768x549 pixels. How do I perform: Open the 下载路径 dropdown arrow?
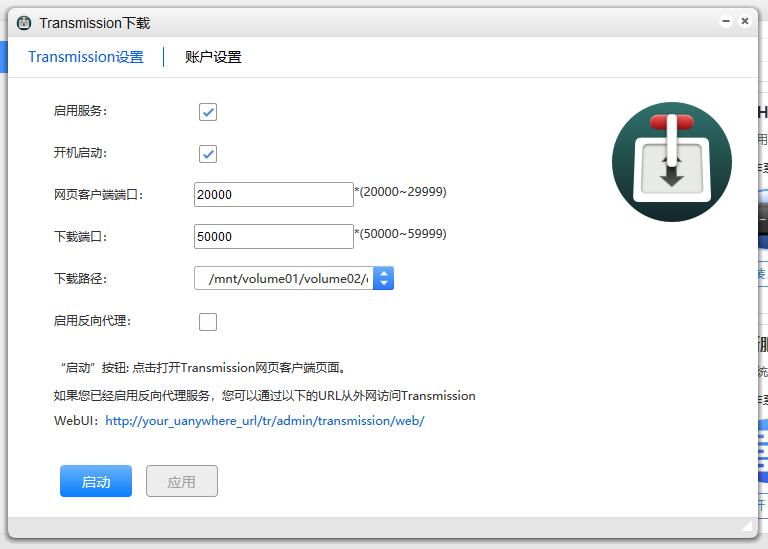click(x=384, y=278)
